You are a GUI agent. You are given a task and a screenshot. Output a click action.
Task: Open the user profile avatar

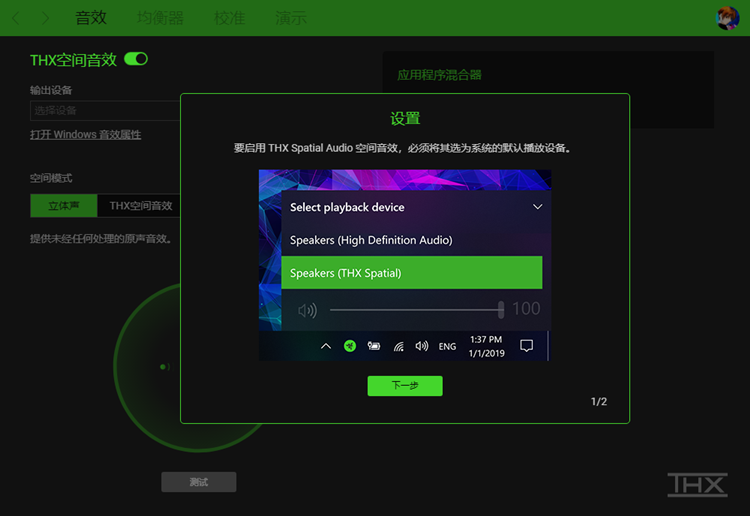tap(728, 18)
